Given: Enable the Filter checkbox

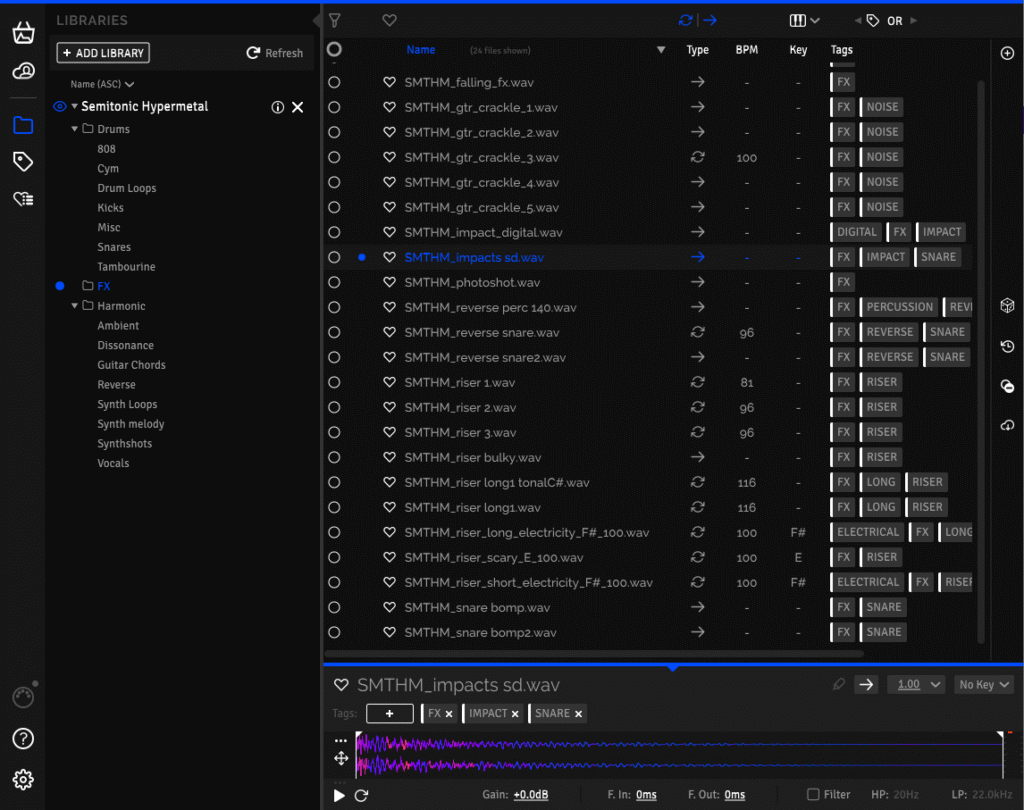Looking at the screenshot, I should tap(814, 795).
